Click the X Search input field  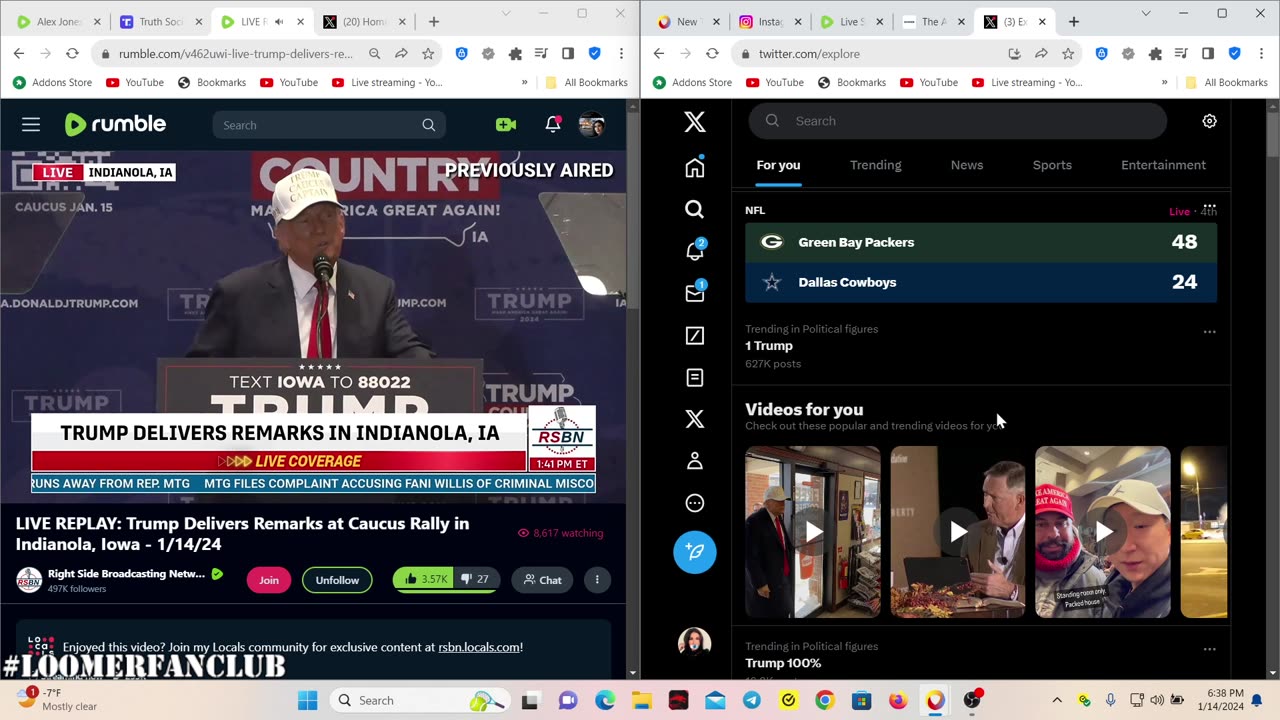[957, 121]
